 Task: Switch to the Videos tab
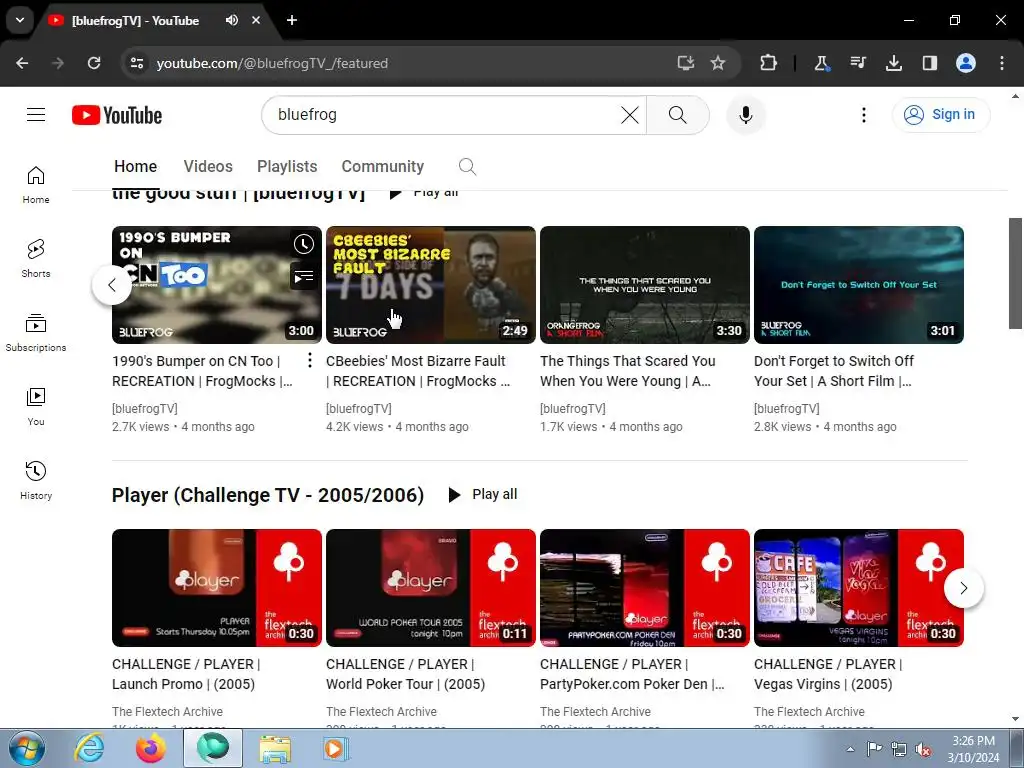[208, 167]
